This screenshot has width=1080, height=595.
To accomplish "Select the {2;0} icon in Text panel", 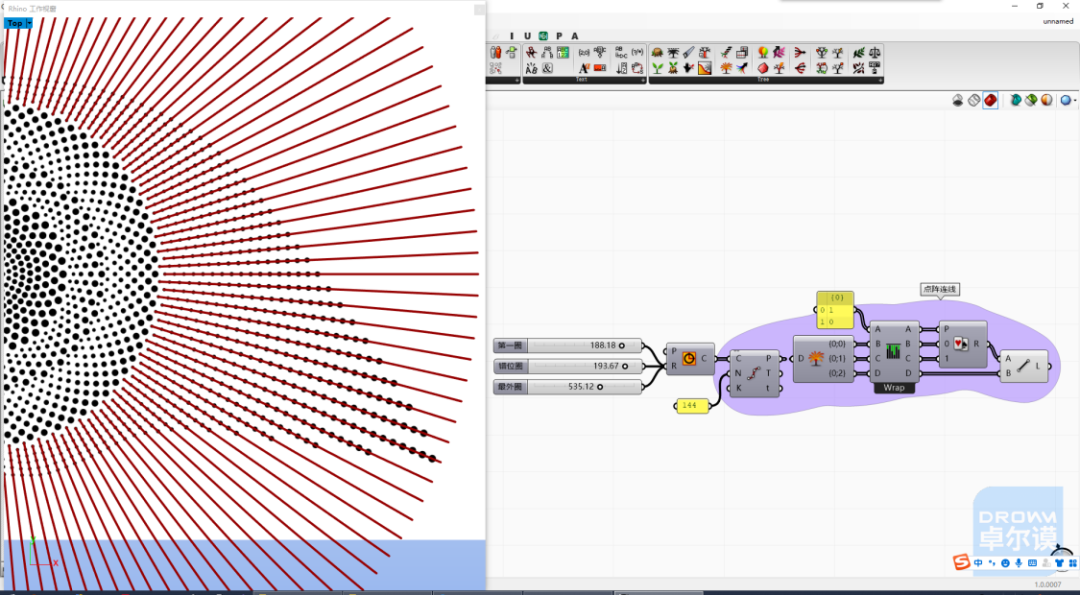I will pyautogui.click(x=584, y=52).
